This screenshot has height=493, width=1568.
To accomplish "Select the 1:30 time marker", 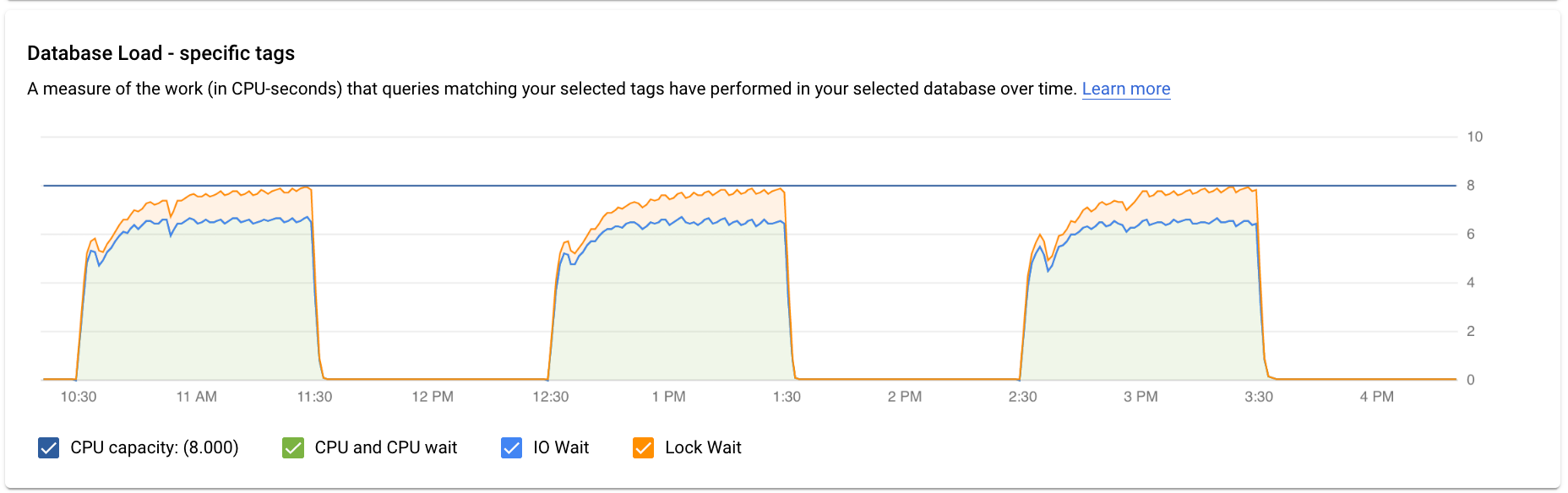I will 786,396.
